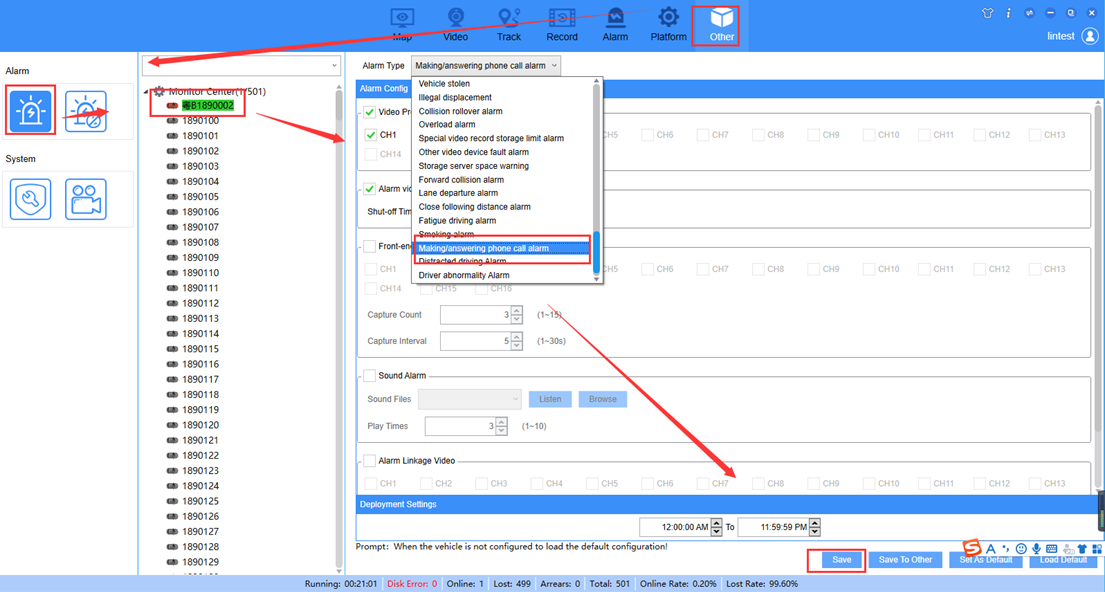Increase the deployment start time

pos(717,522)
